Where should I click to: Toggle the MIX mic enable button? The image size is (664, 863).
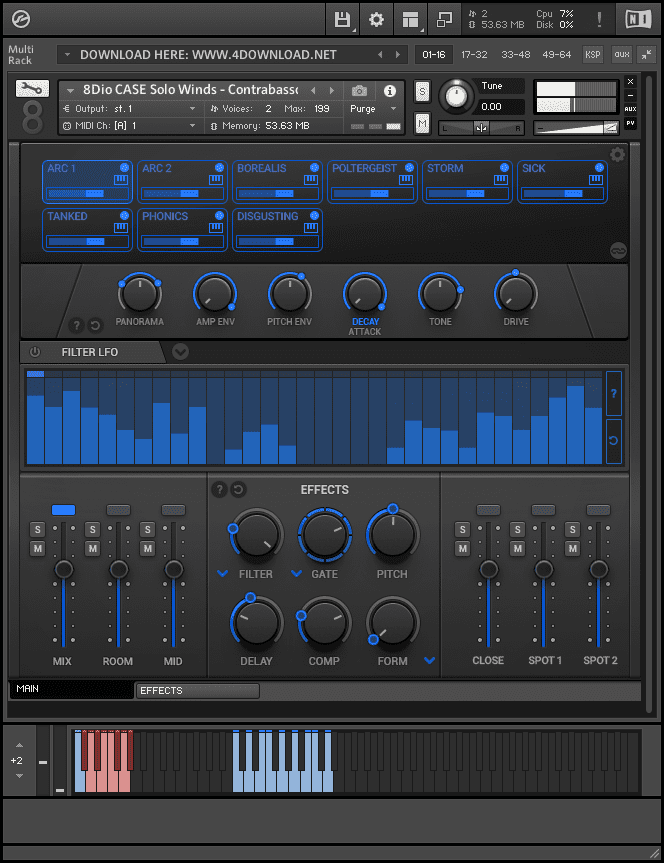point(63,510)
